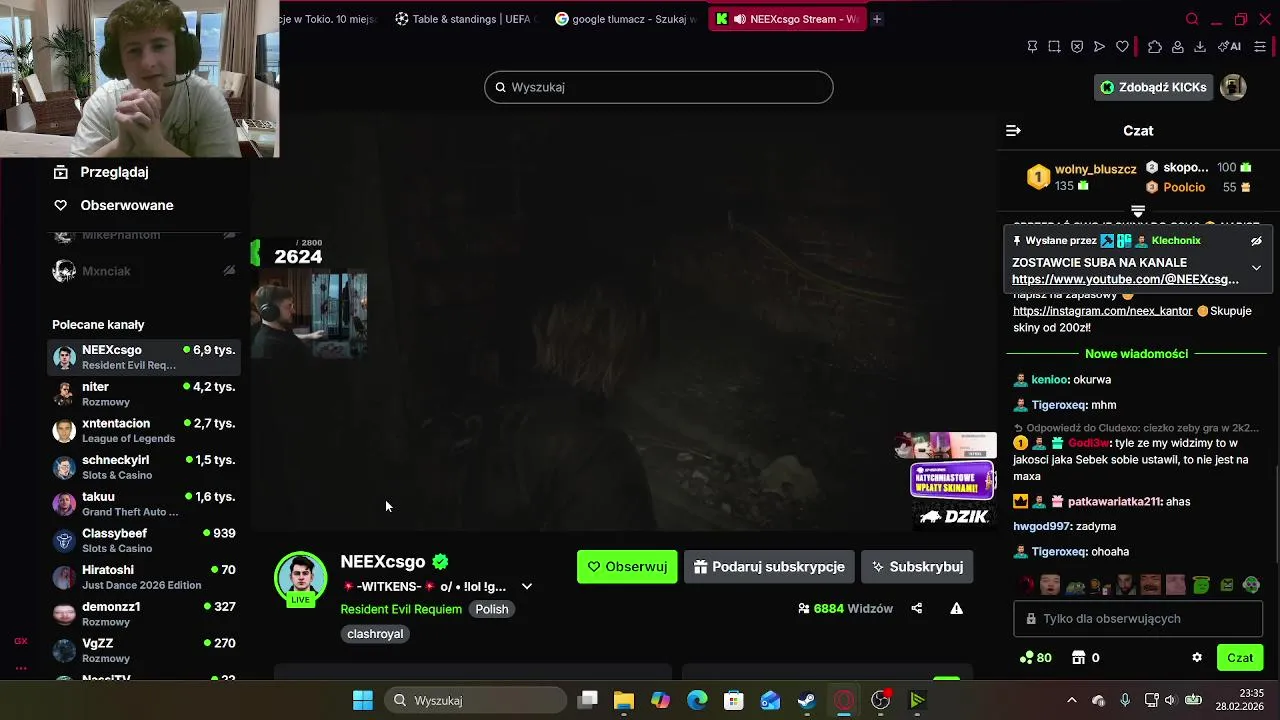Open the new tab with the plus icon
Viewport: 1280px width, 720px height.
[877, 19]
